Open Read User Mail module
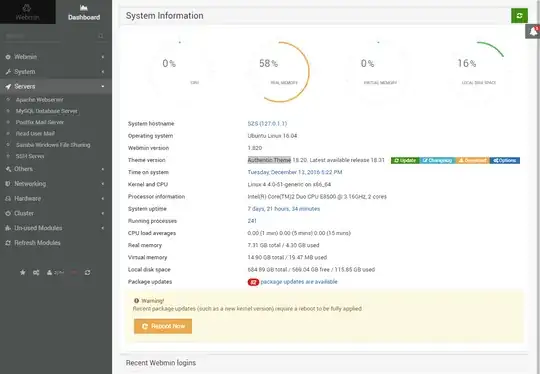Image resolution: width=540 pixels, height=374 pixels. pyautogui.click(x=35, y=134)
